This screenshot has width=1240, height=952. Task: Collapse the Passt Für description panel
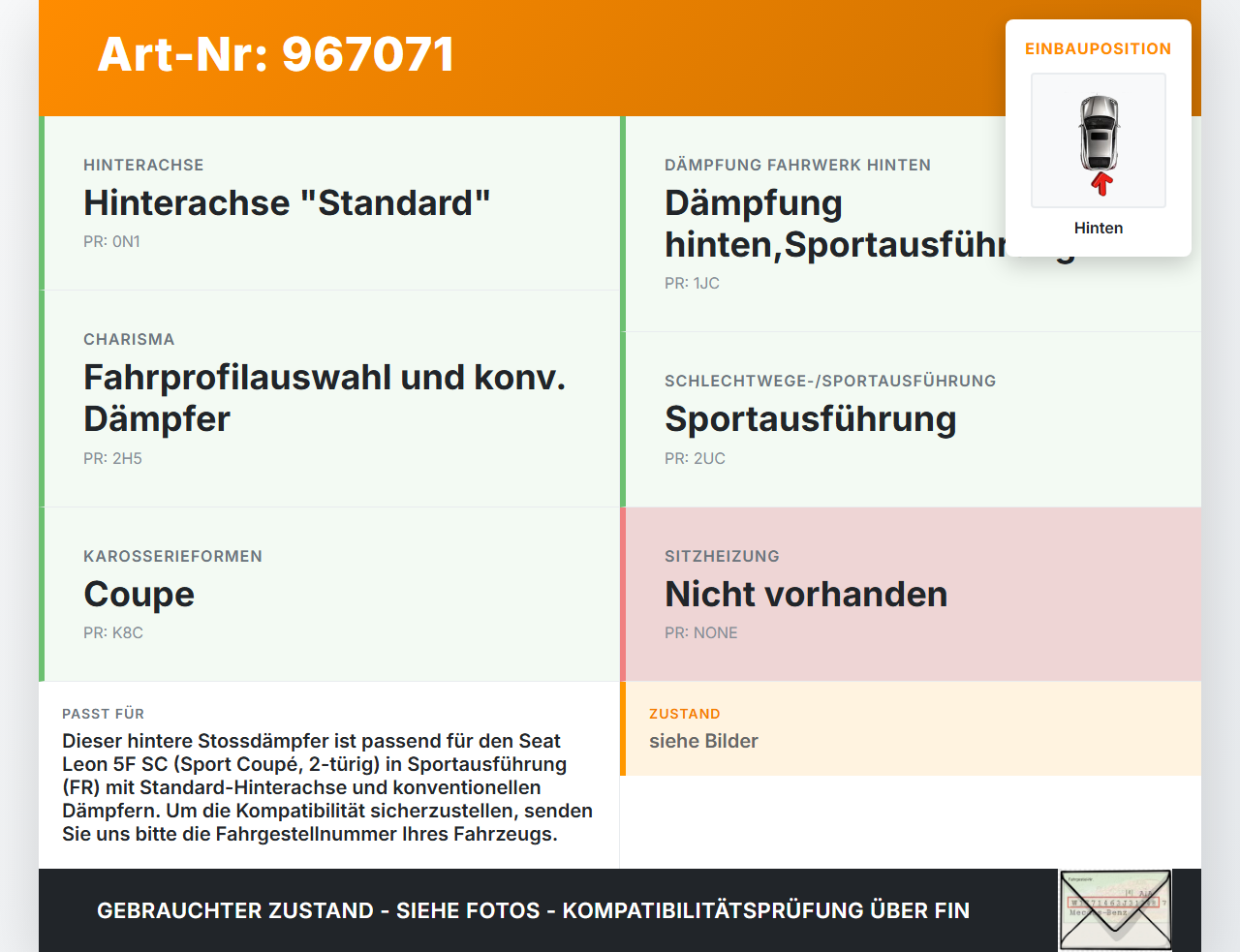point(329,775)
